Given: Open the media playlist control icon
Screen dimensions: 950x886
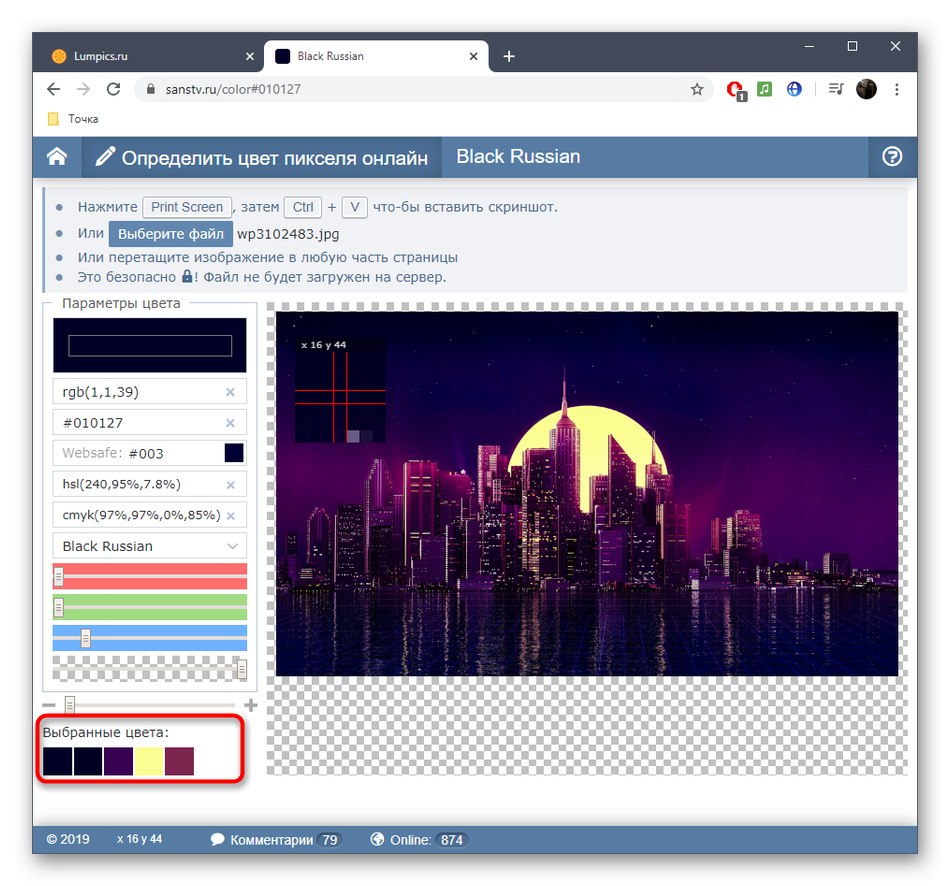Looking at the screenshot, I should 836,90.
